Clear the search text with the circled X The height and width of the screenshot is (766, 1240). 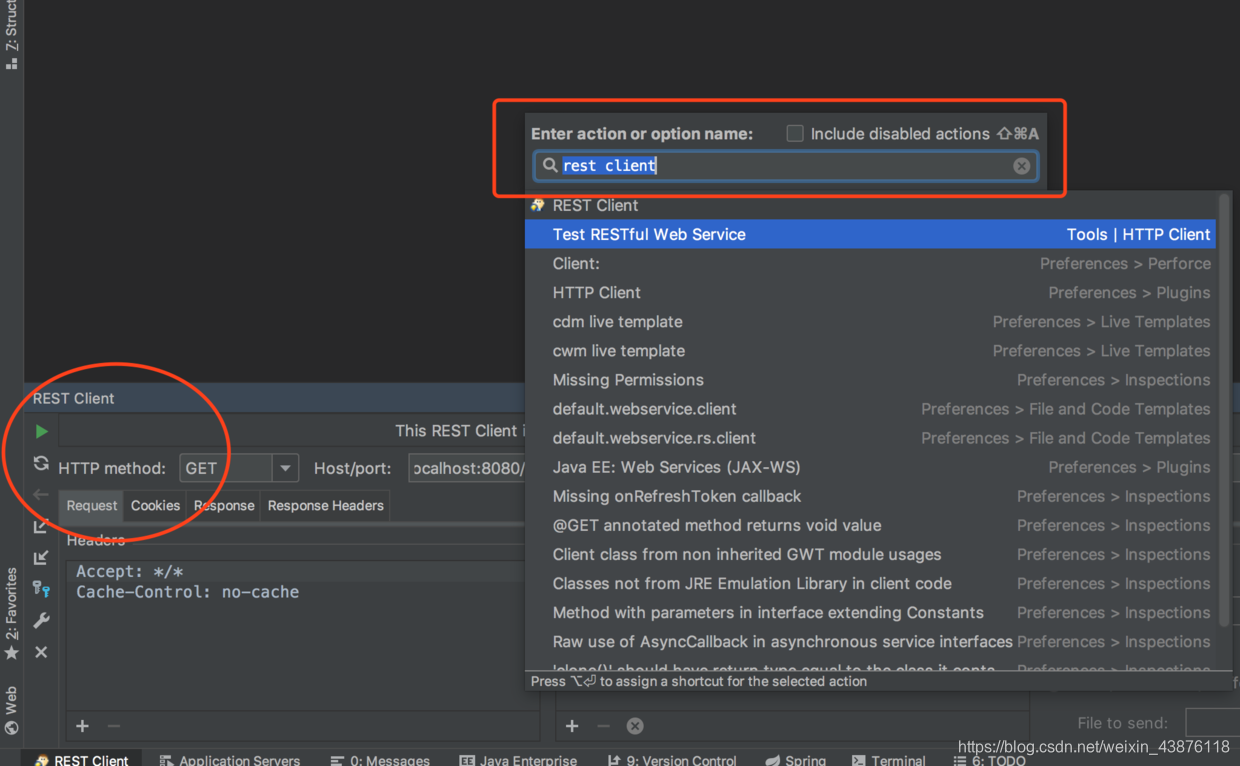tap(1021, 166)
